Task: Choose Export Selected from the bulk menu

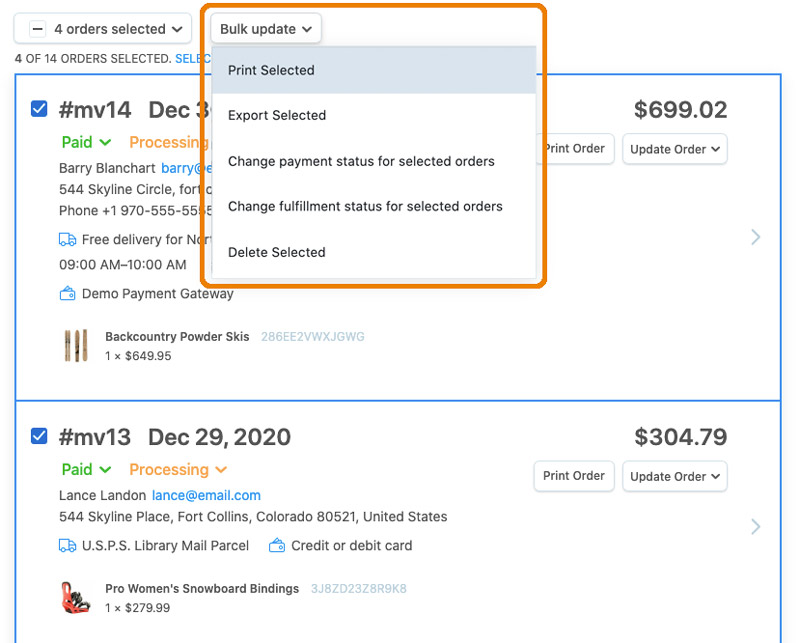Action: coord(277,115)
